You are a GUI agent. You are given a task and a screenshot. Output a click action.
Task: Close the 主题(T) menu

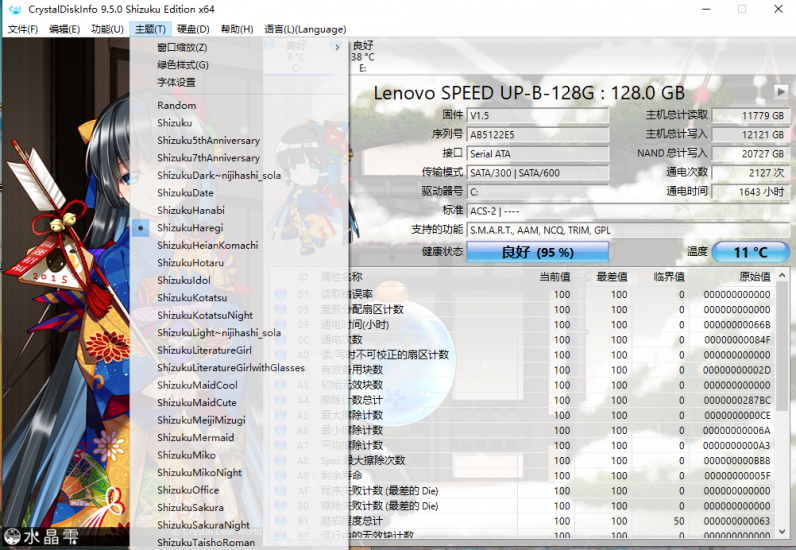[150, 29]
